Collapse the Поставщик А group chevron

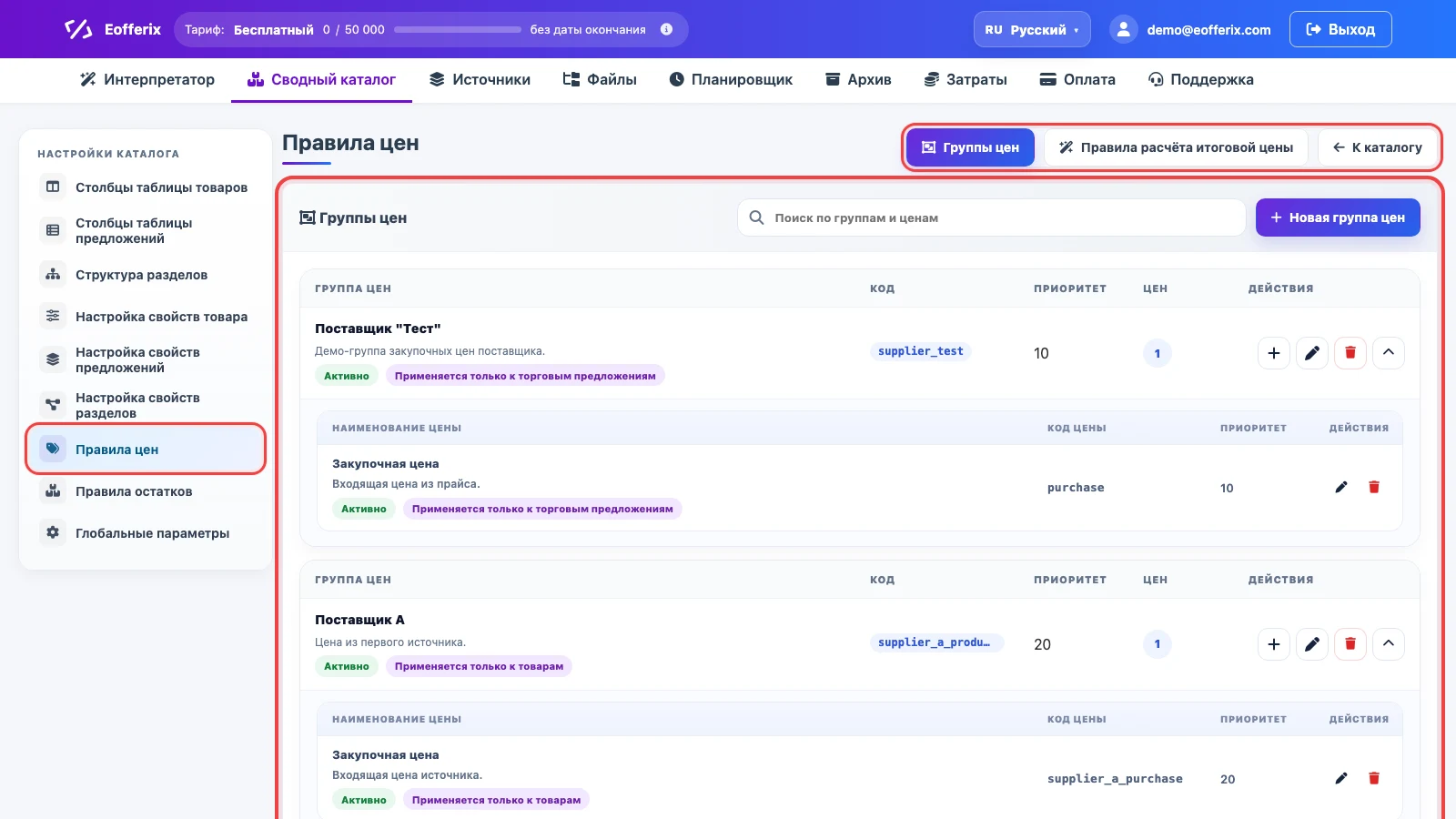tap(1389, 644)
